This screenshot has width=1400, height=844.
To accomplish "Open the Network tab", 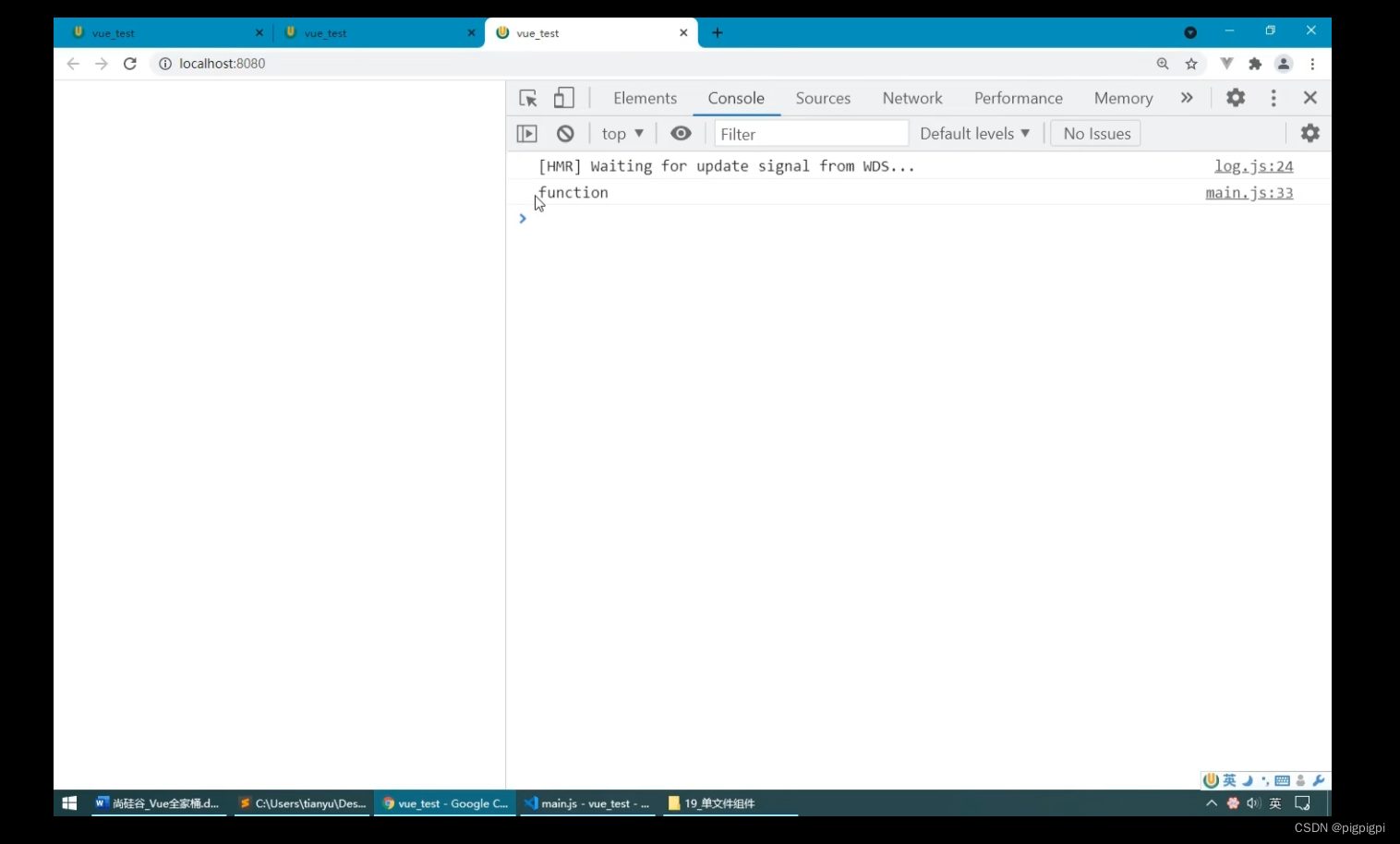I will [912, 98].
